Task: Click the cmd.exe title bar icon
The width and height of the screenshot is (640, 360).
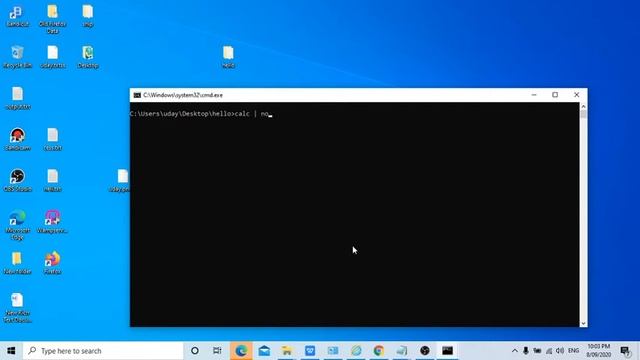Action: pos(137,95)
